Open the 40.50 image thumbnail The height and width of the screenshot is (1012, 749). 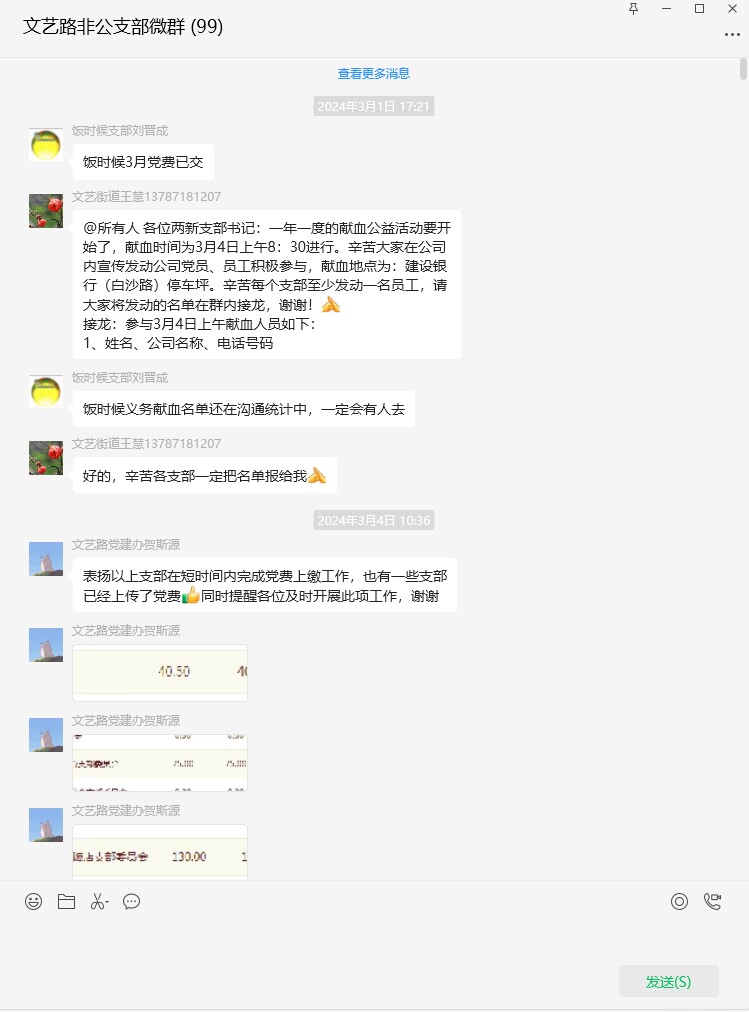(160, 673)
